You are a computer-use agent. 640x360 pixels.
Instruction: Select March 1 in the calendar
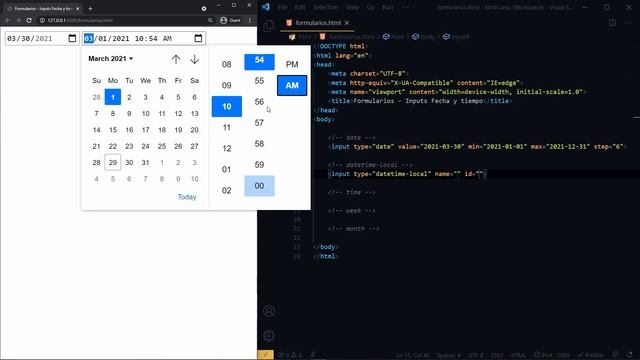(x=113, y=97)
